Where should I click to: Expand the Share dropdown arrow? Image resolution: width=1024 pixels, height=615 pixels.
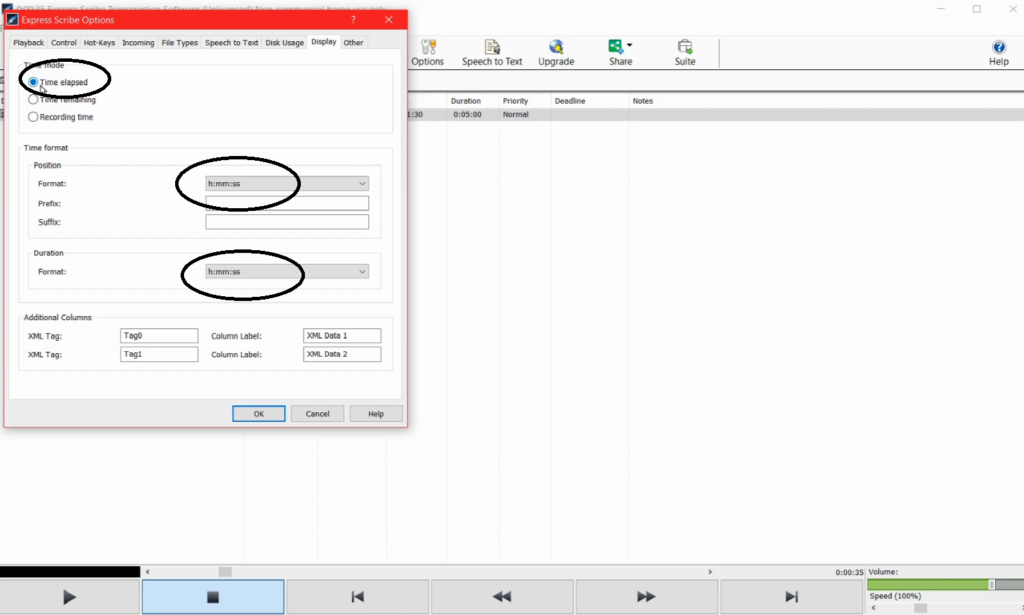click(x=630, y=45)
